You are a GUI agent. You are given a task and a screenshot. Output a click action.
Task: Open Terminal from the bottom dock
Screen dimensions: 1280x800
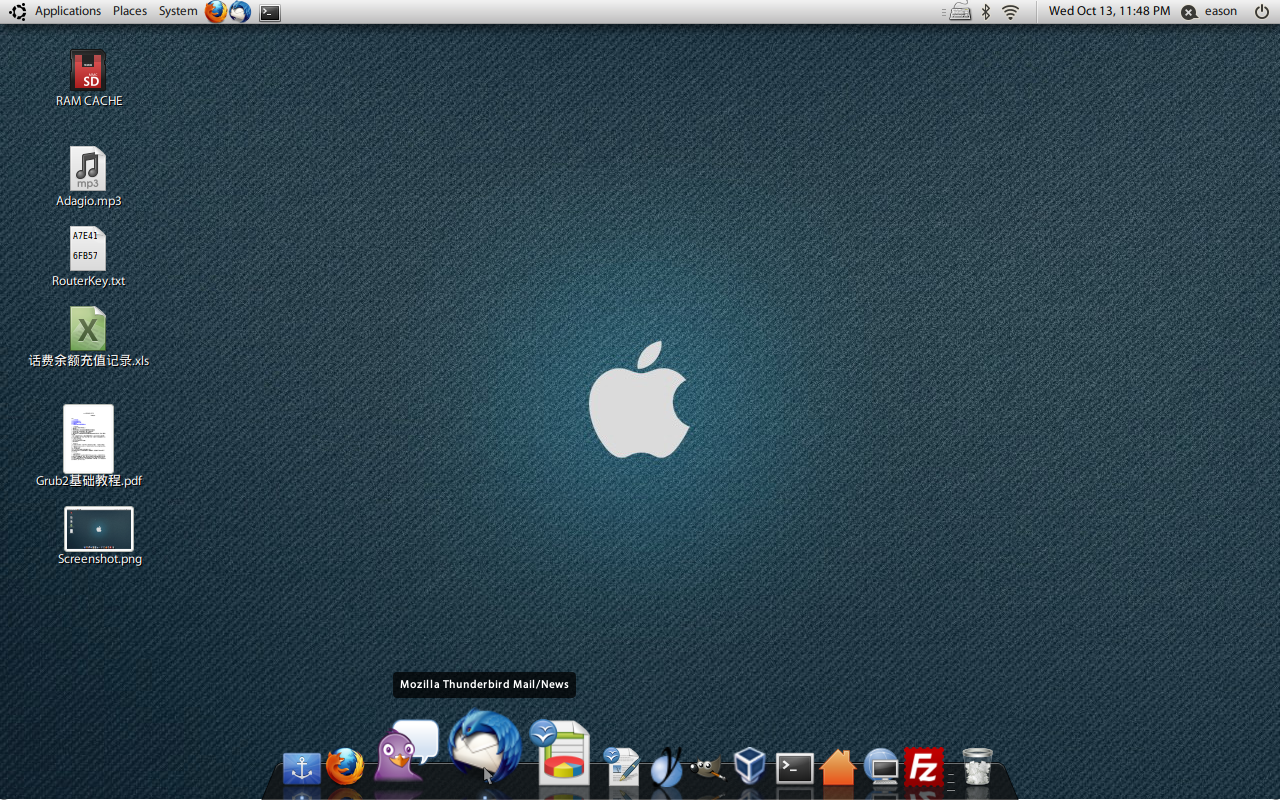795,768
